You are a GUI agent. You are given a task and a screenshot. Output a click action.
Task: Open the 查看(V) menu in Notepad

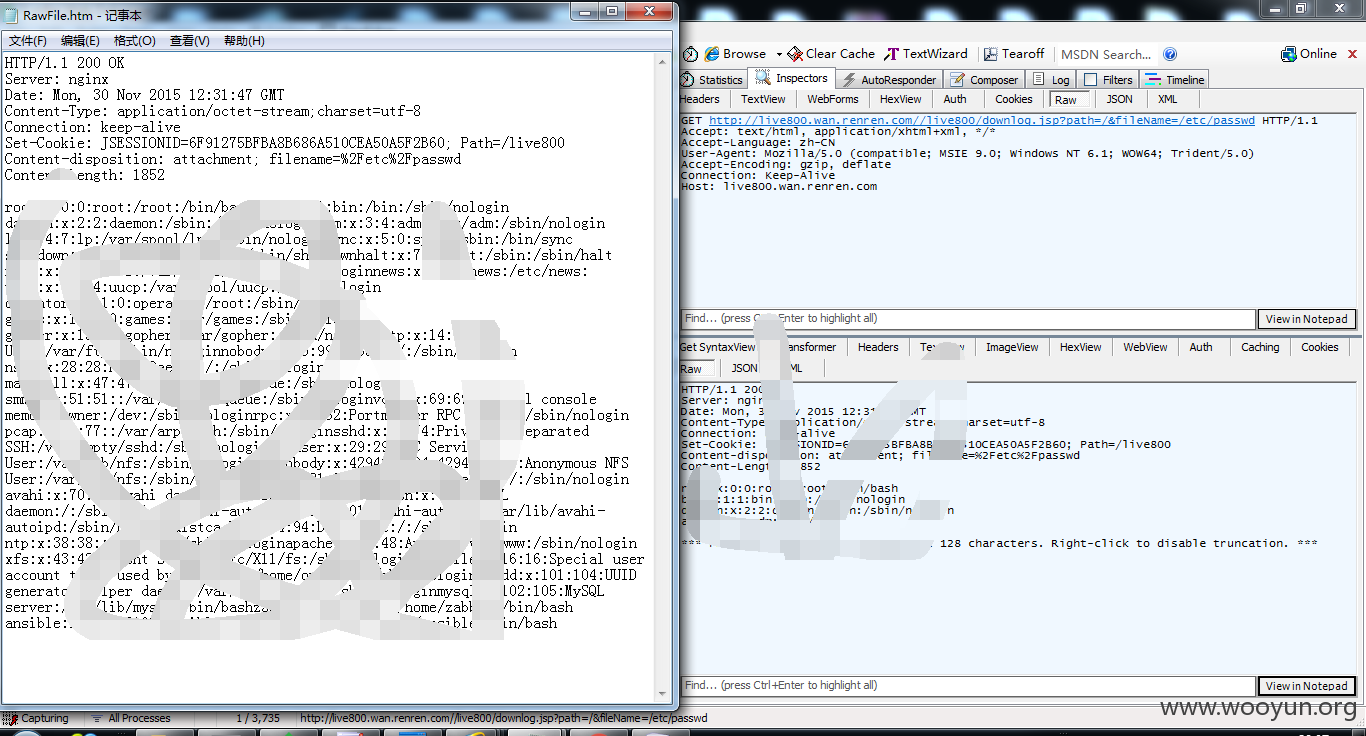[190, 41]
